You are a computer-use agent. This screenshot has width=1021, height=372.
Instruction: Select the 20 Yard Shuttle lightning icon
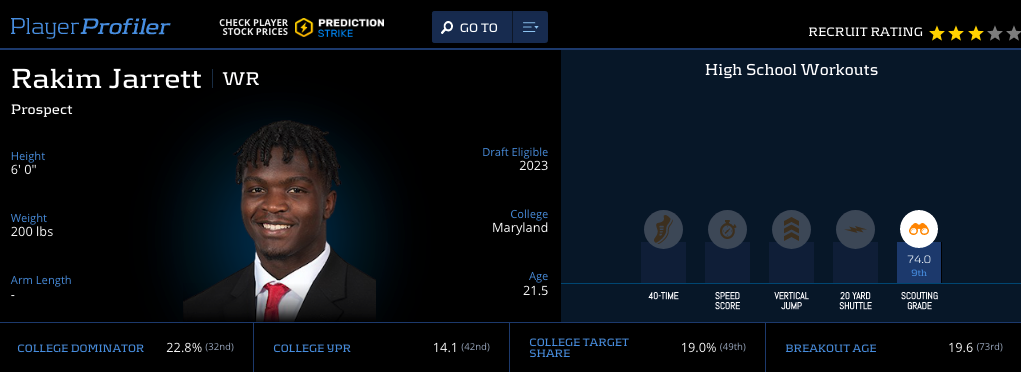click(855, 229)
